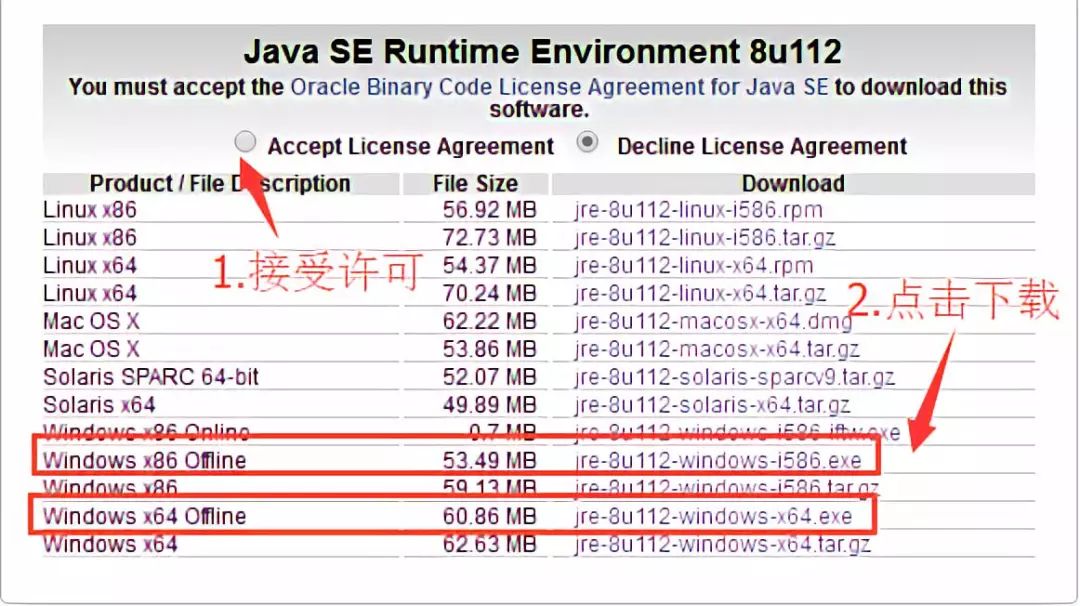The height and width of the screenshot is (606, 1080).
Task: Click the Java SE Runtime Environment 8u112 title
Action: point(542,52)
